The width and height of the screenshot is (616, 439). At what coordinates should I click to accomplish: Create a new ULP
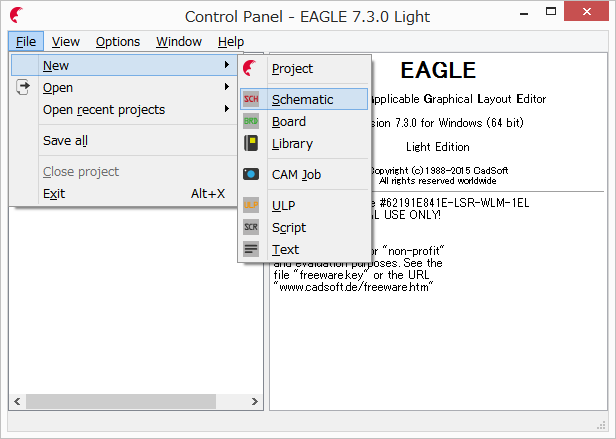[304, 205]
